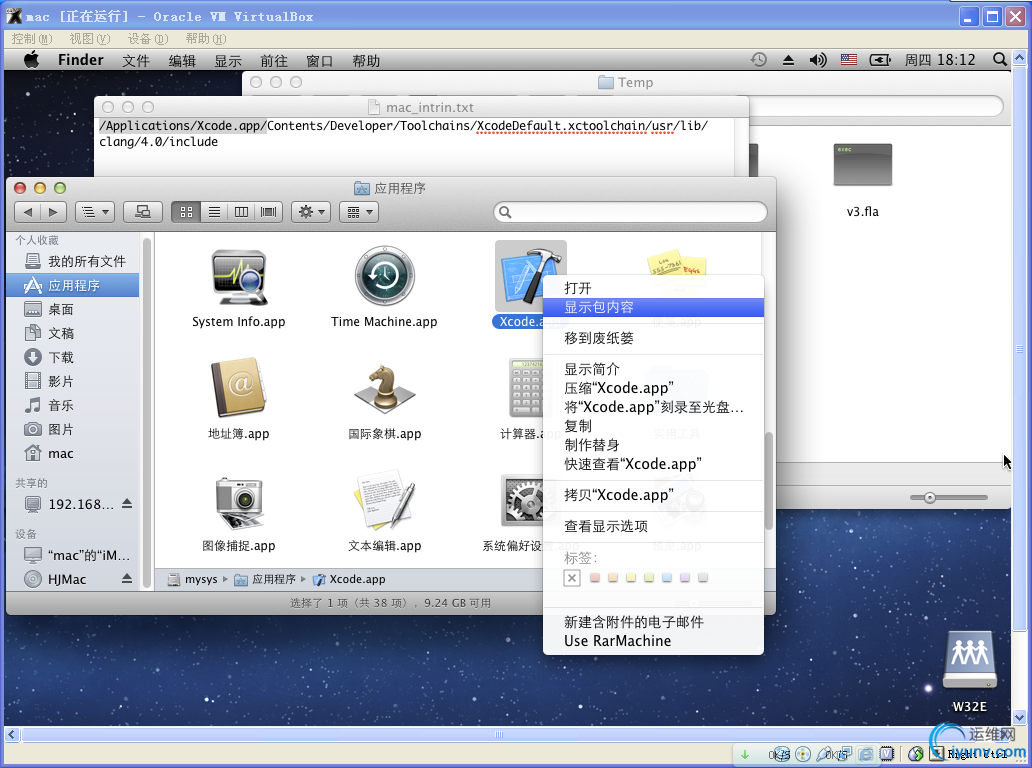
Task: Select System Info.app icon
Action: [x=238, y=278]
